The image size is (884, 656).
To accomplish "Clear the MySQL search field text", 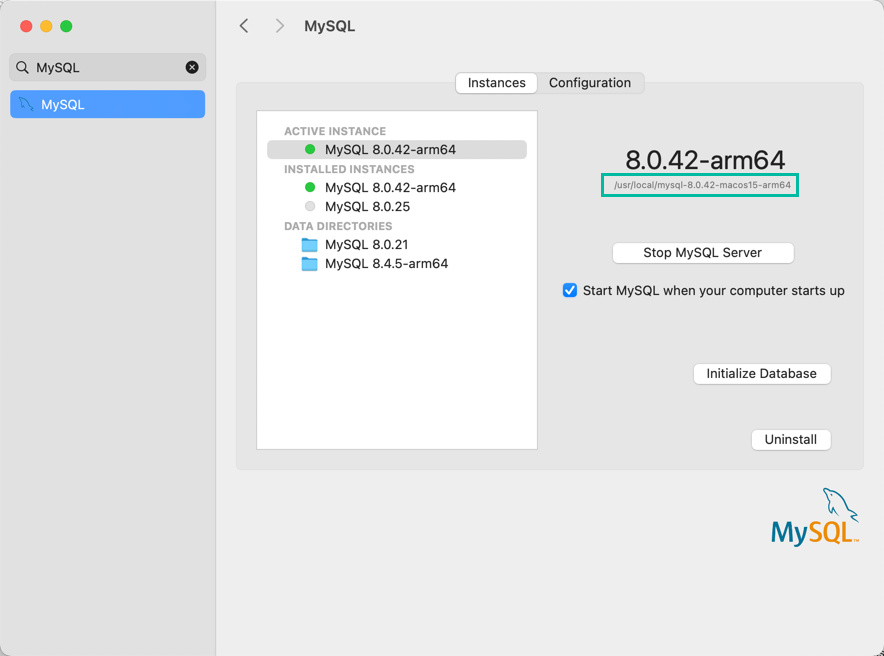I will click(x=192, y=68).
